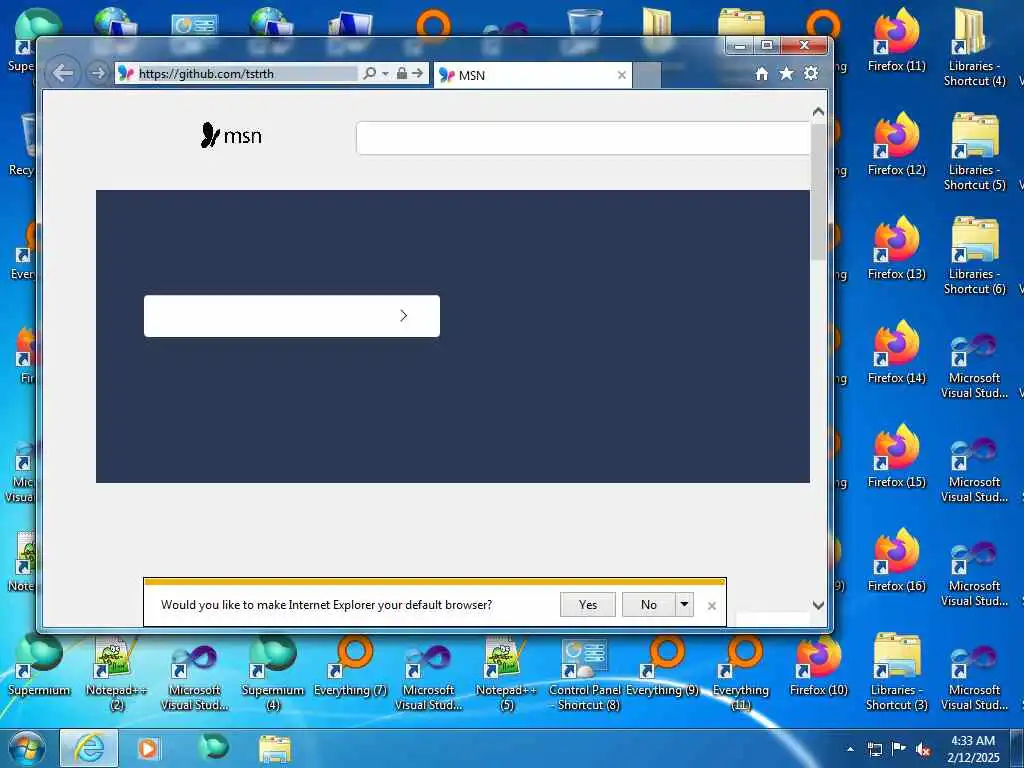The width and height of the screenshot is (1024, 768).
Task: Select Libraries - Shortcut (5) icon
Action: click(974, 151)
